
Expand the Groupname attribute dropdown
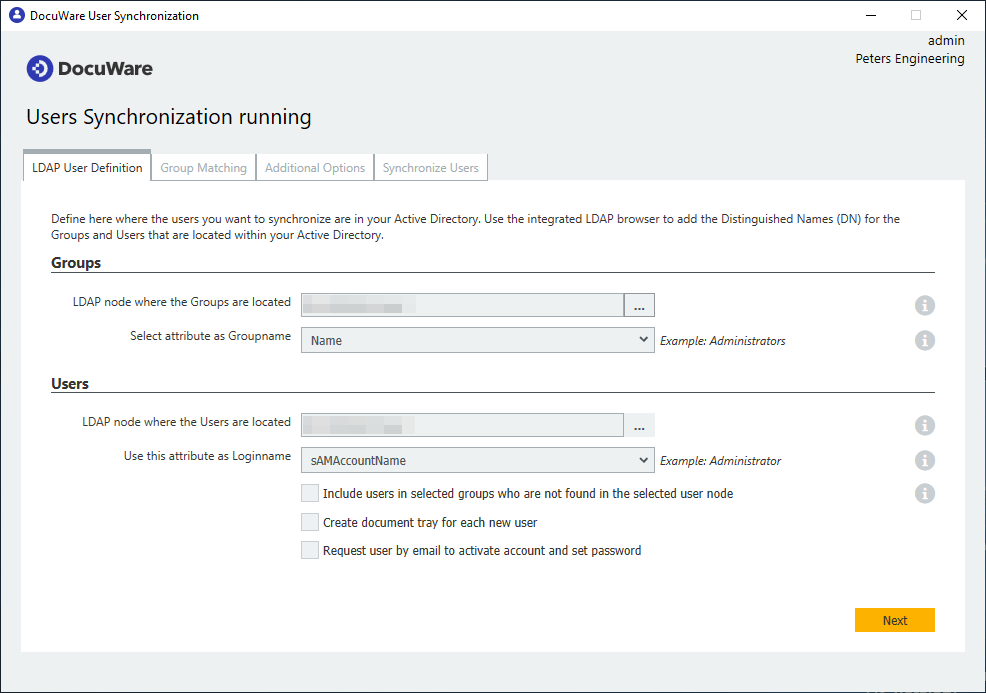(x=477, y=341)
